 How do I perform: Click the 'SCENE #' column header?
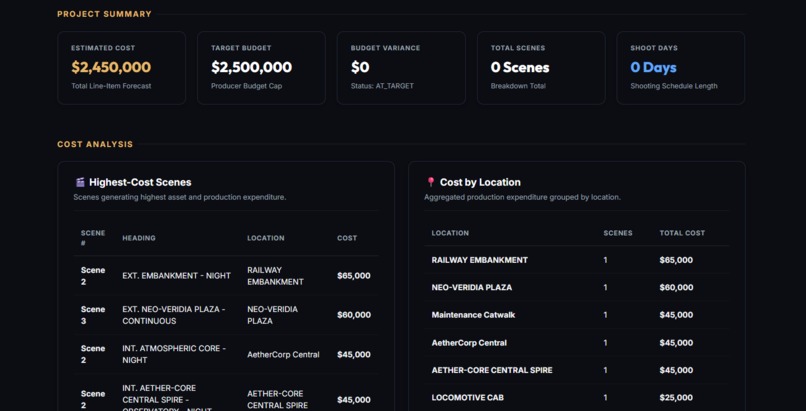(93, 238)
